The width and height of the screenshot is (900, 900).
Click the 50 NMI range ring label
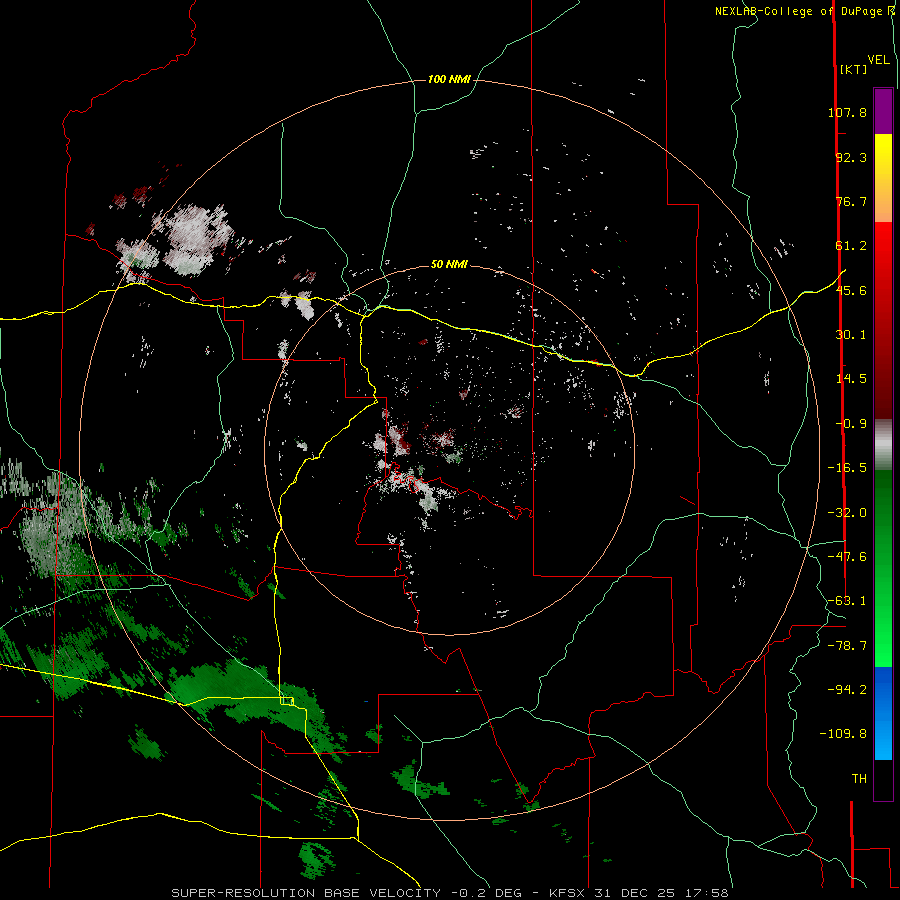coord(449,264)
